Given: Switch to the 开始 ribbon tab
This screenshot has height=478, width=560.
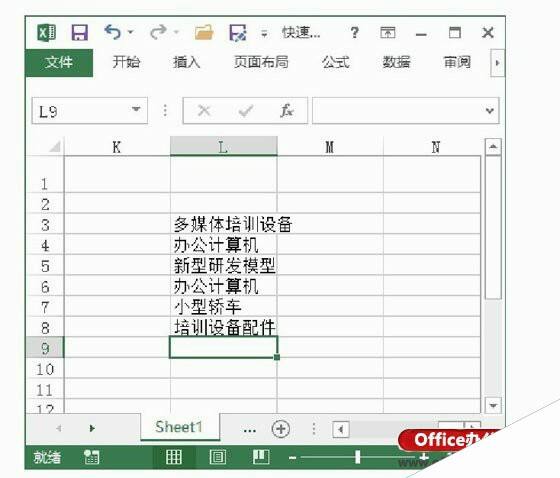Looking at the screenshot, I should (126, 63).
